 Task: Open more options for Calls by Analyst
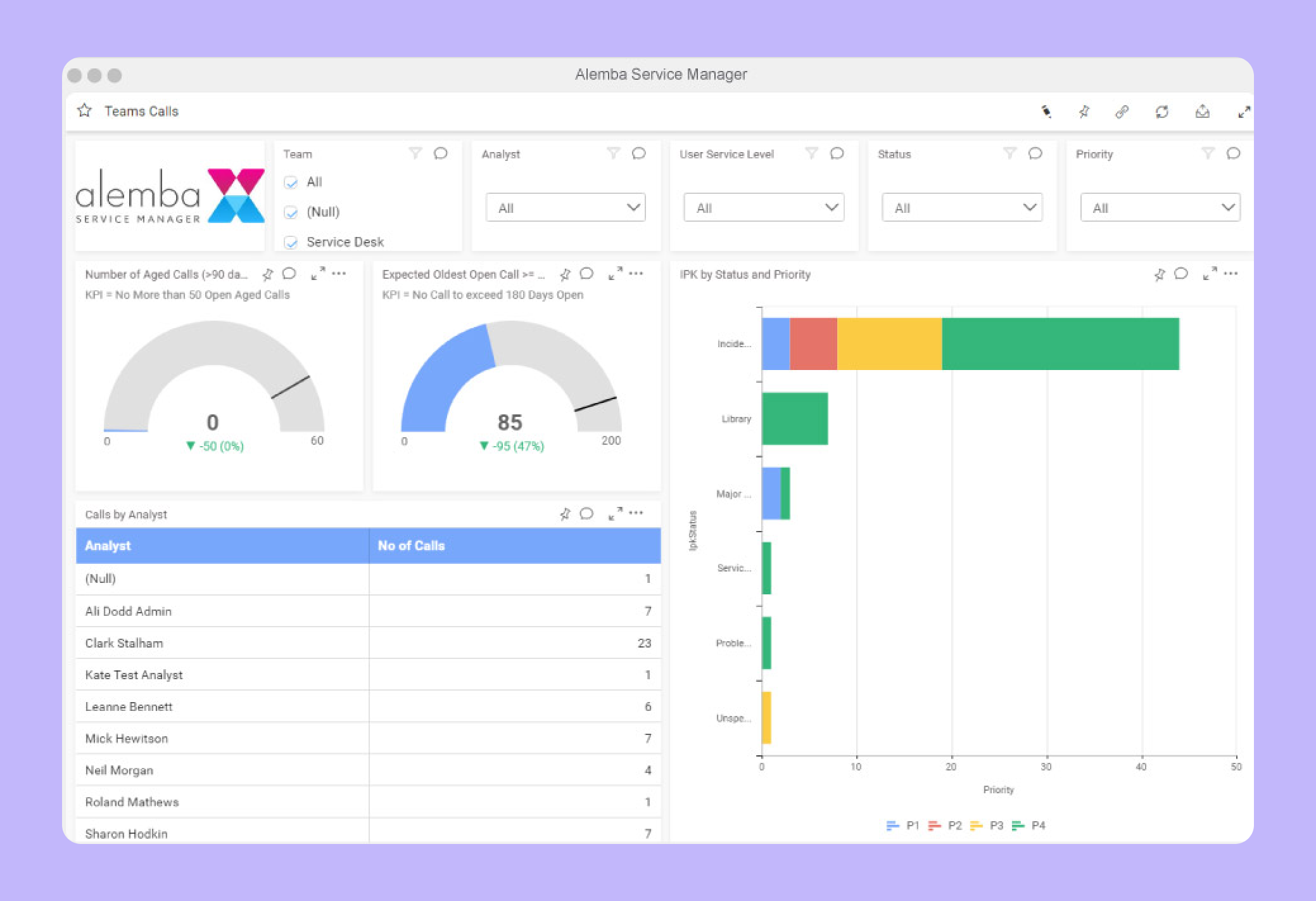636,513
